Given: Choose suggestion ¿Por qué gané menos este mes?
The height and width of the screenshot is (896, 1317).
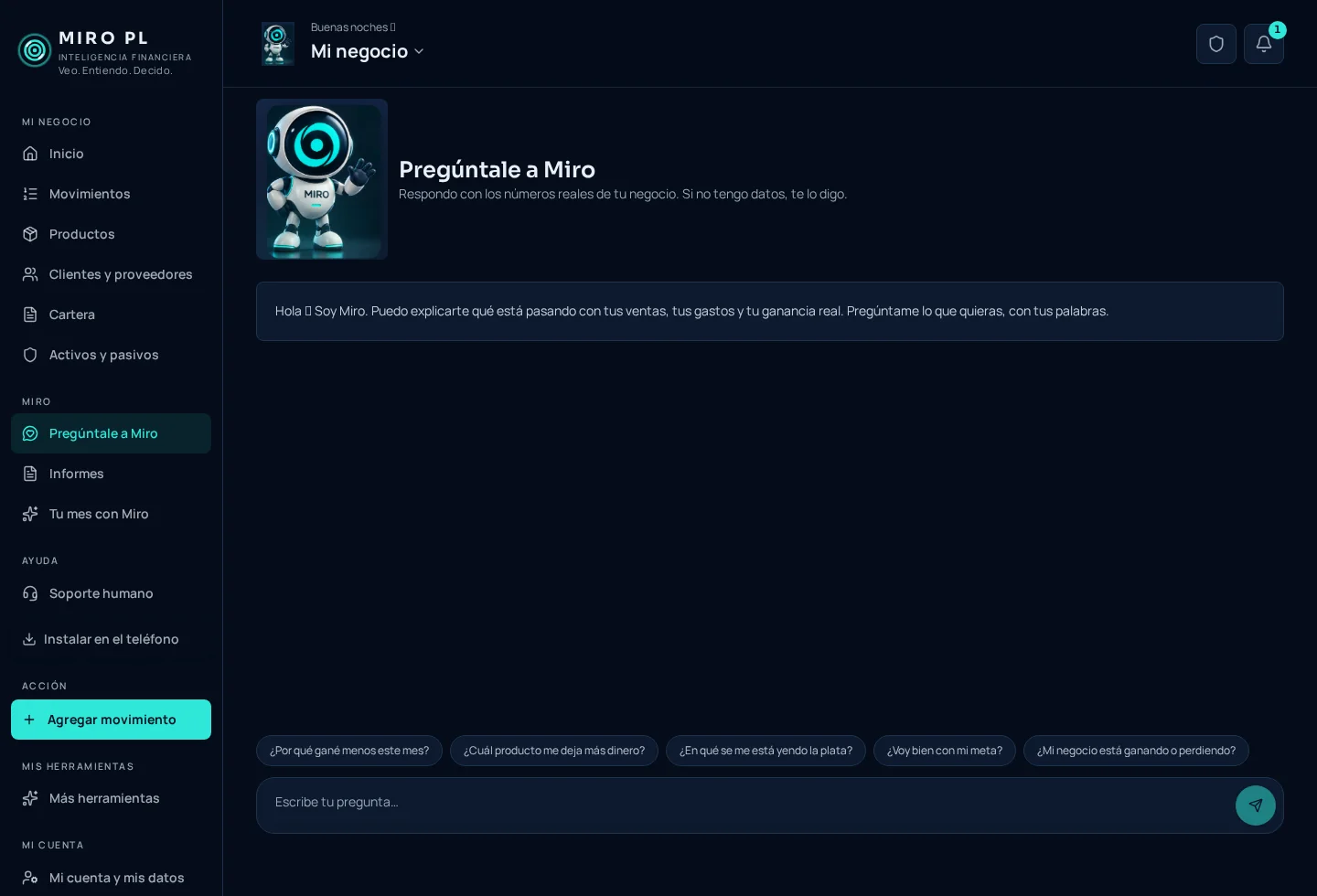Looking at the screenshot, I should [x=349, y=751].
